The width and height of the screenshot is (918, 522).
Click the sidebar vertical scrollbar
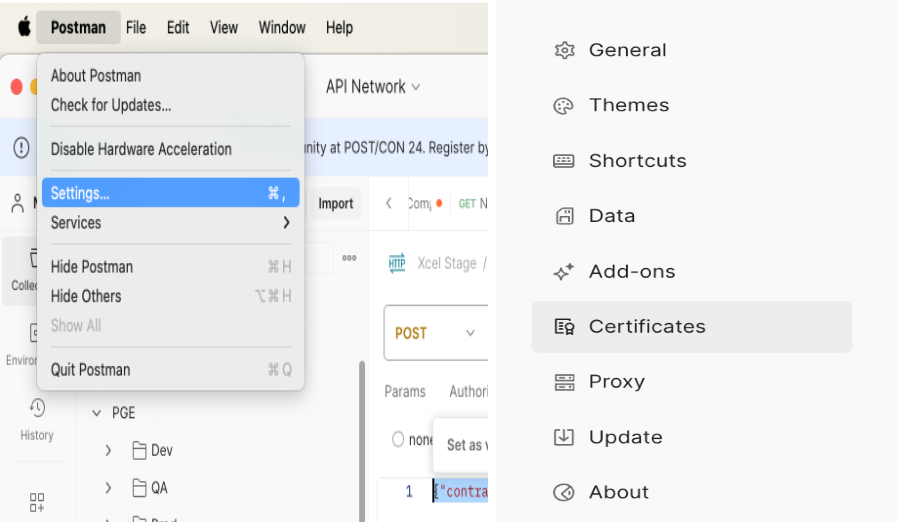tap(362, 441)
